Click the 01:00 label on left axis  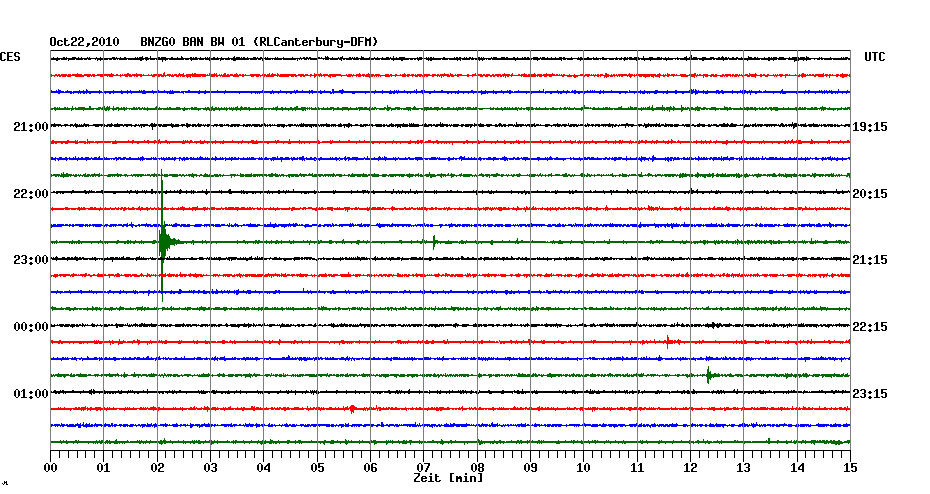pos(31,393)
